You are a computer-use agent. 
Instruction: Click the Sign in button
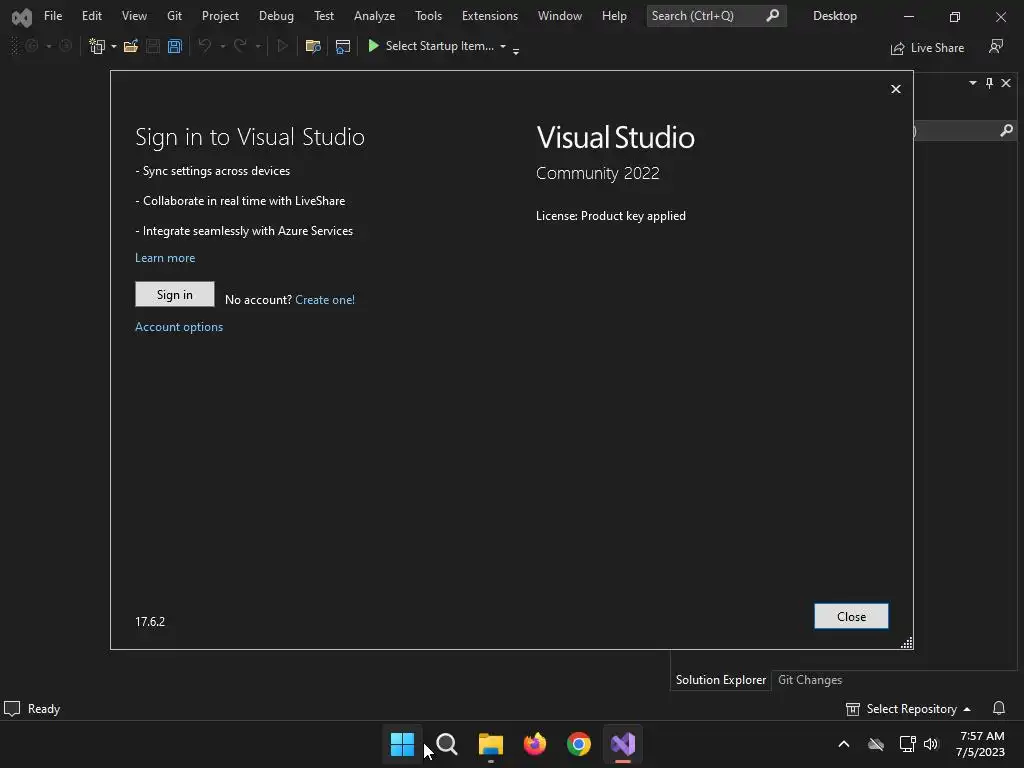[174, 295]
